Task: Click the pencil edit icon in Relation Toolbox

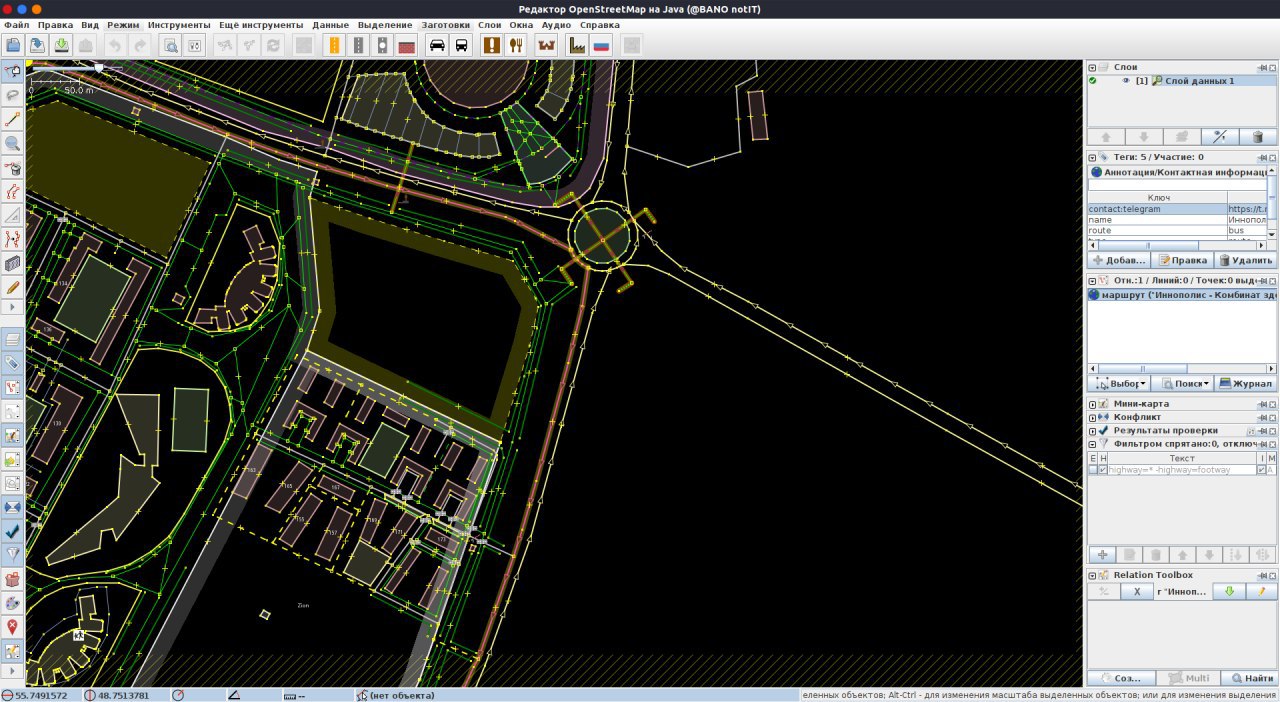Action: 1262,591
